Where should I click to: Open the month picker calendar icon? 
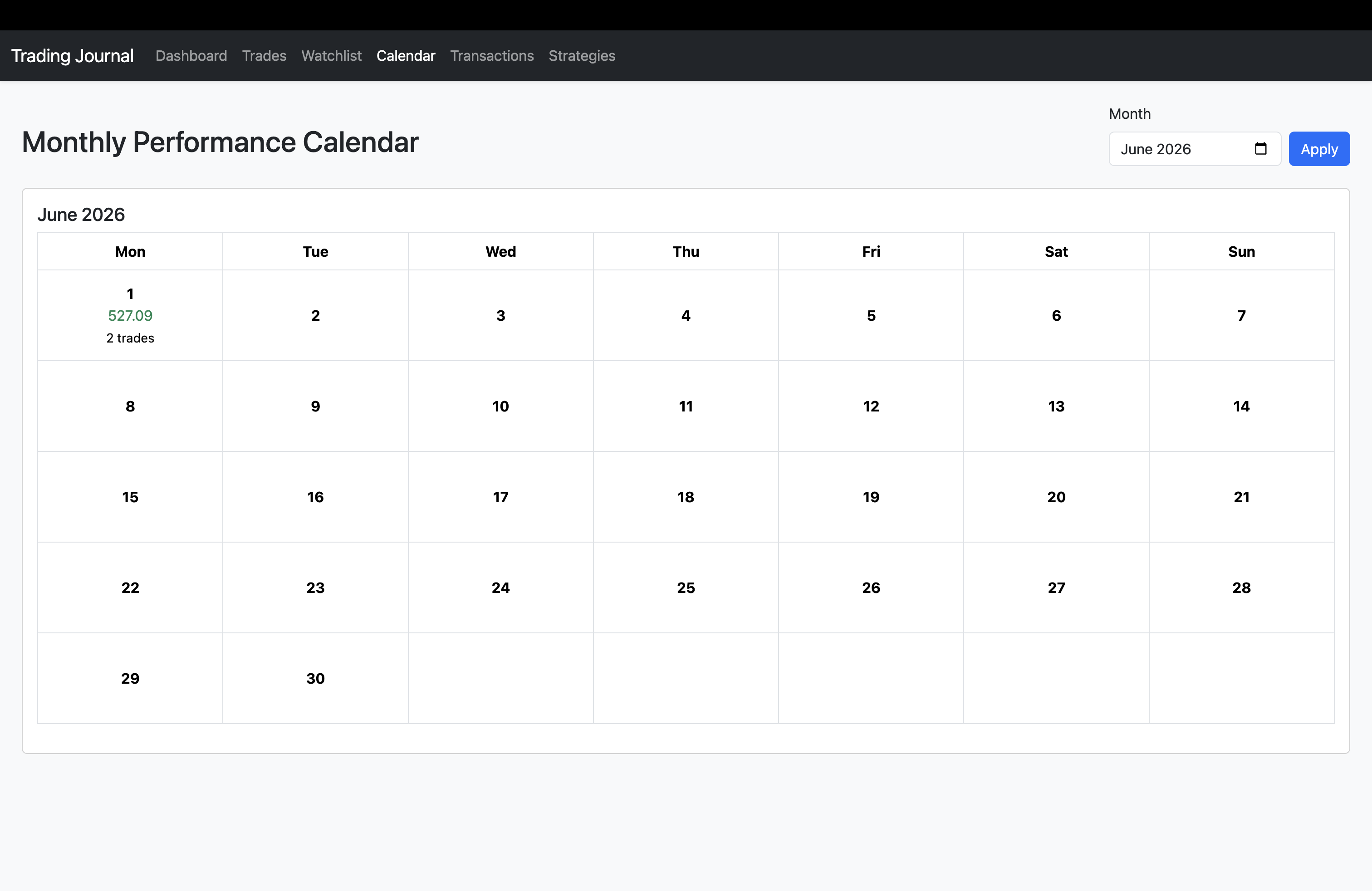(1260, 149)
